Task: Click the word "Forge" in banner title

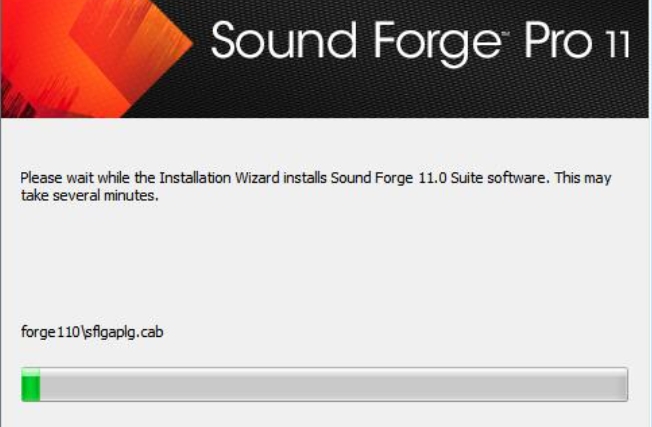Action: (437, 44)
